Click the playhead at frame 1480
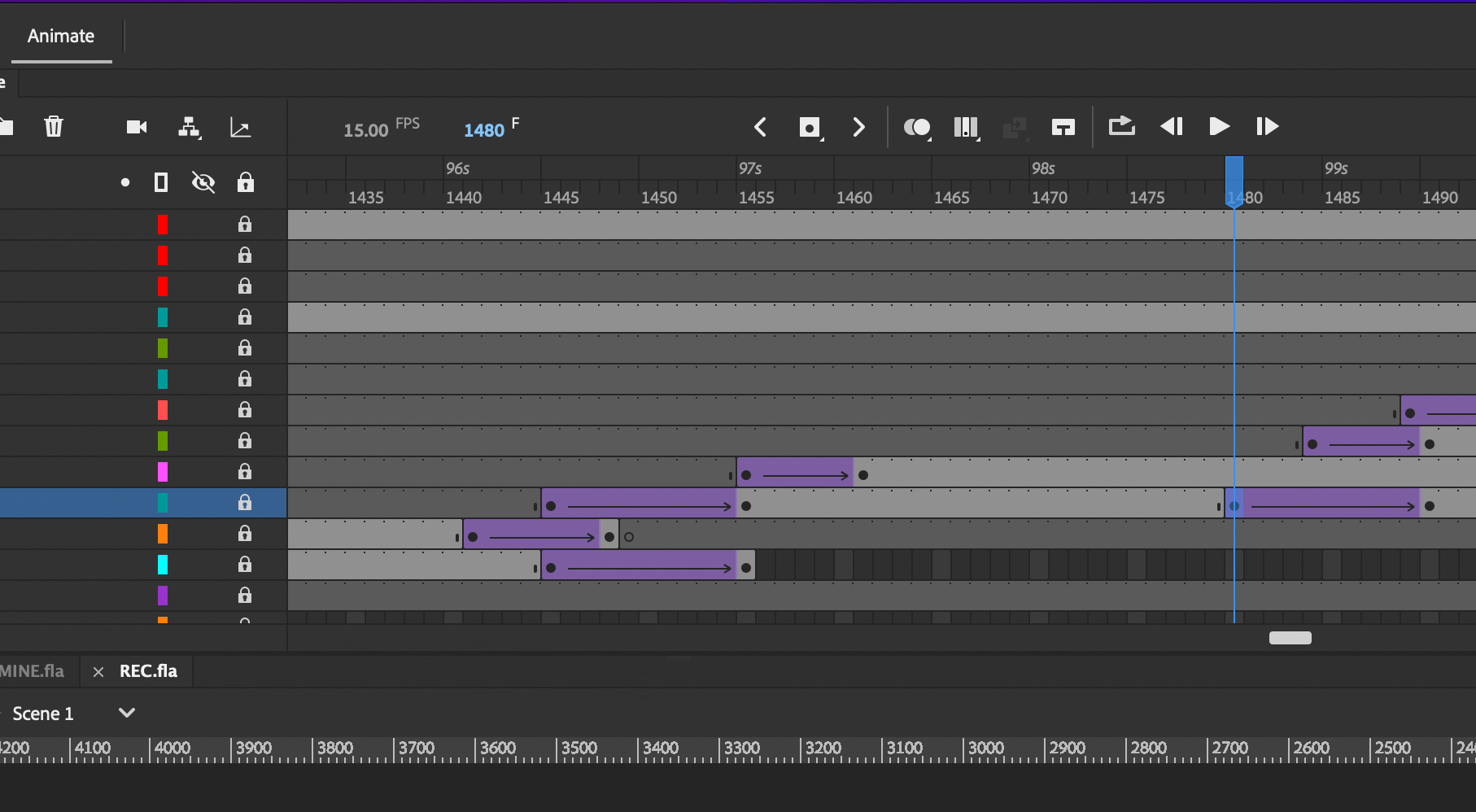The height and width of the screenshot is (812, 1476). tap(1234, 181)
